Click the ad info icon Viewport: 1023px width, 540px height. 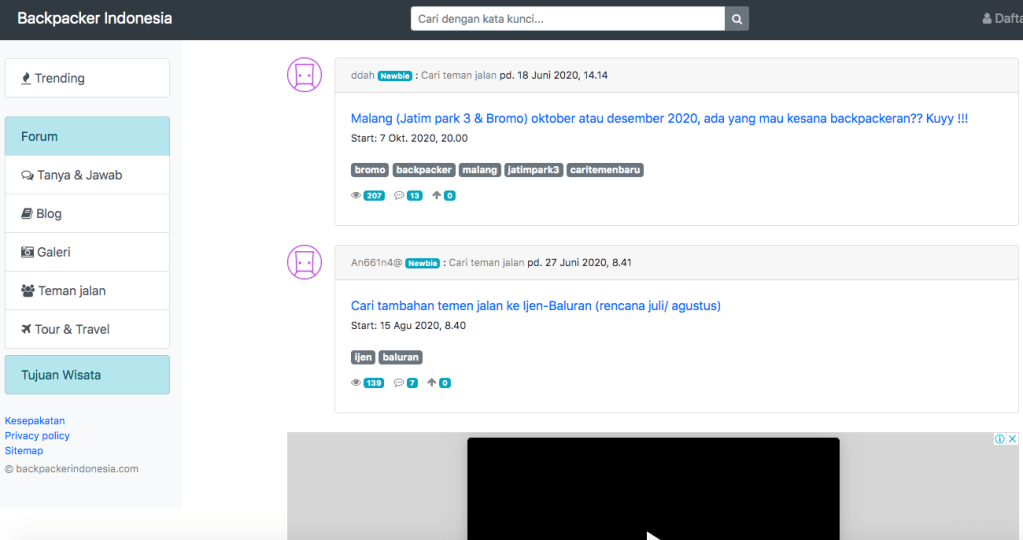coord(999,439)
